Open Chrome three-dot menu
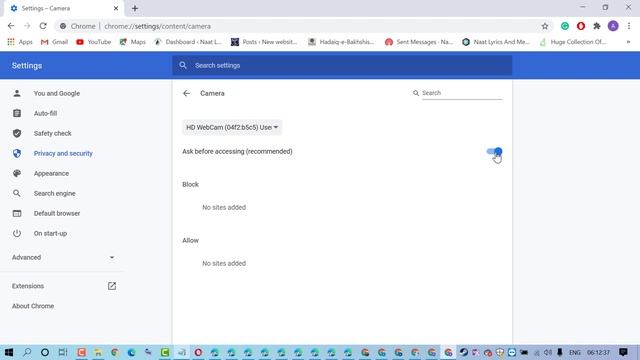This screenshot has height=360, width=640. click(x=629, y=26)
